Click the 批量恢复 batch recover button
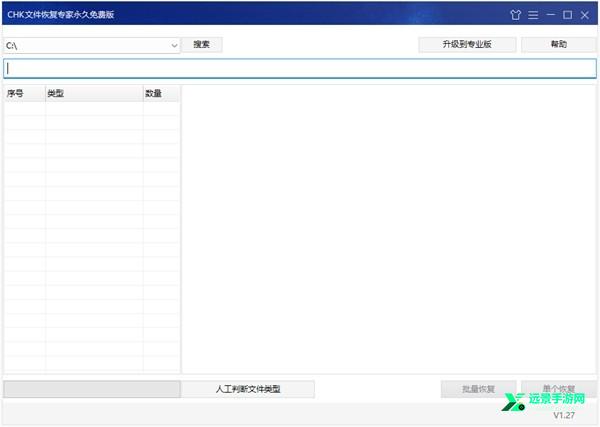 coord(478,389)
